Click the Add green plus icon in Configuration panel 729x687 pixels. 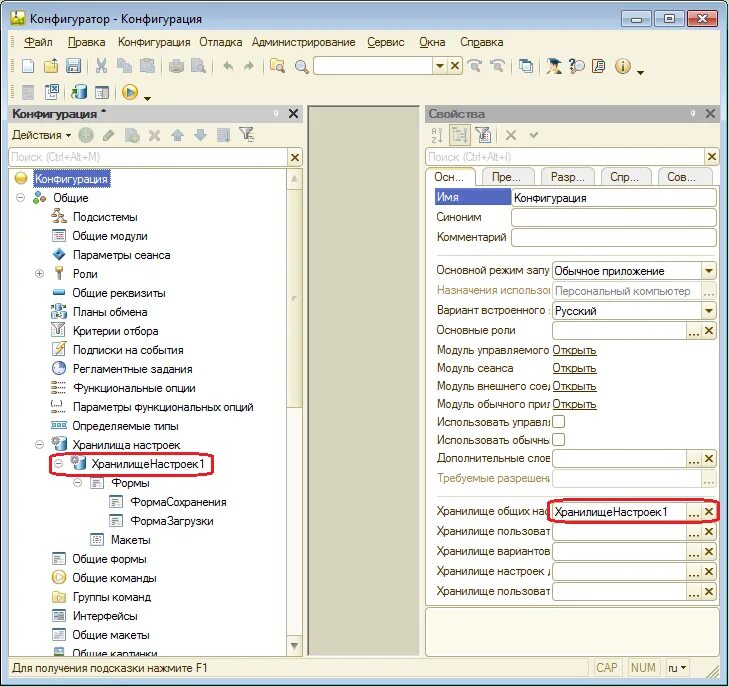tap(86, 135)
